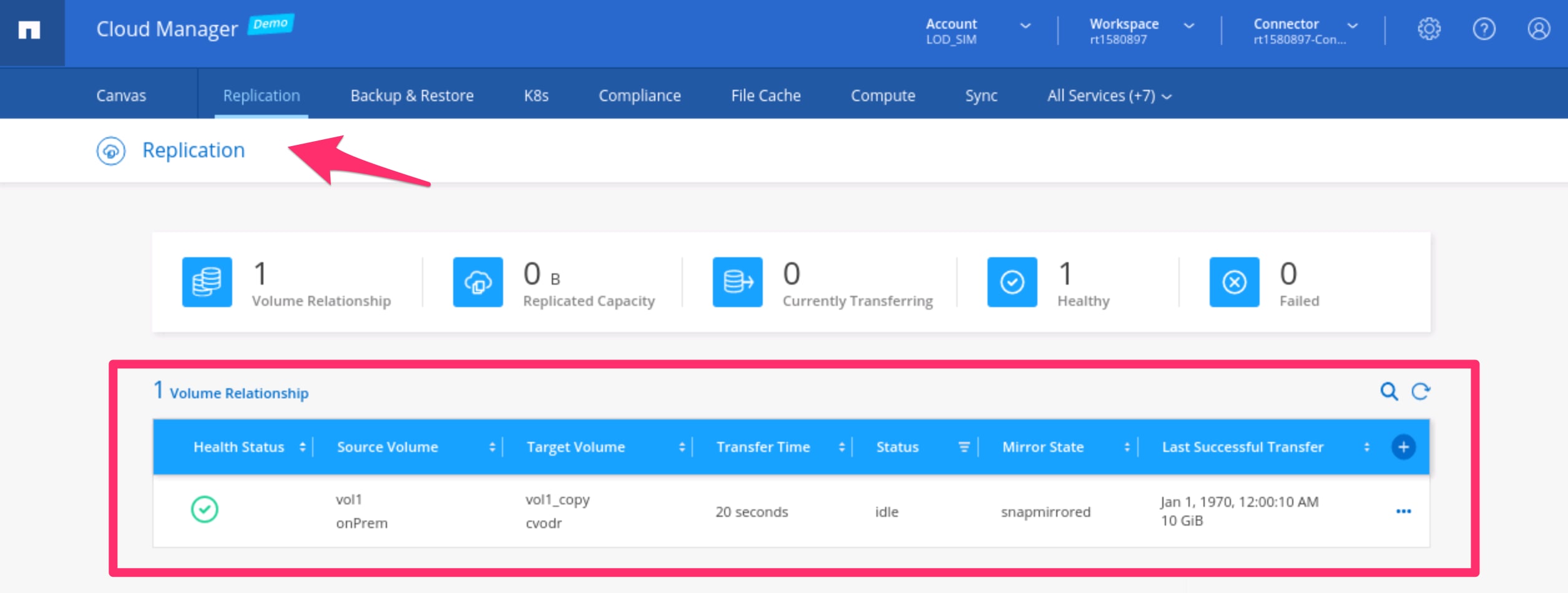The width and height of the screenshot is (1568, 593).
Task: Open the three-dot actions menu for vol1
Action: (x=1403, y=511)
